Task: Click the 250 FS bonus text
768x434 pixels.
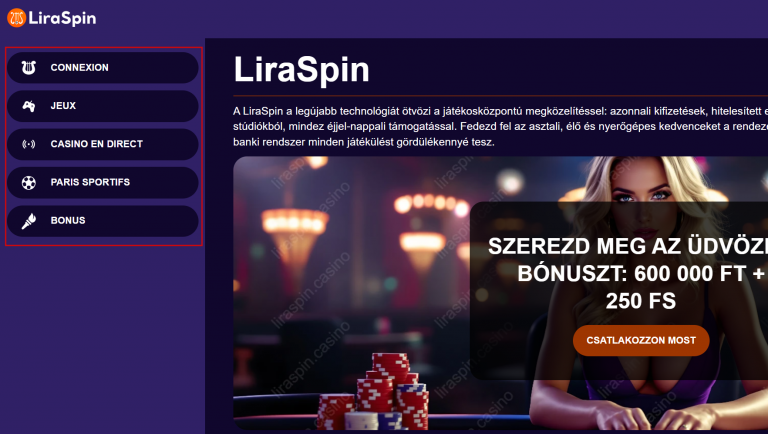Action: (x=641, y=301)
